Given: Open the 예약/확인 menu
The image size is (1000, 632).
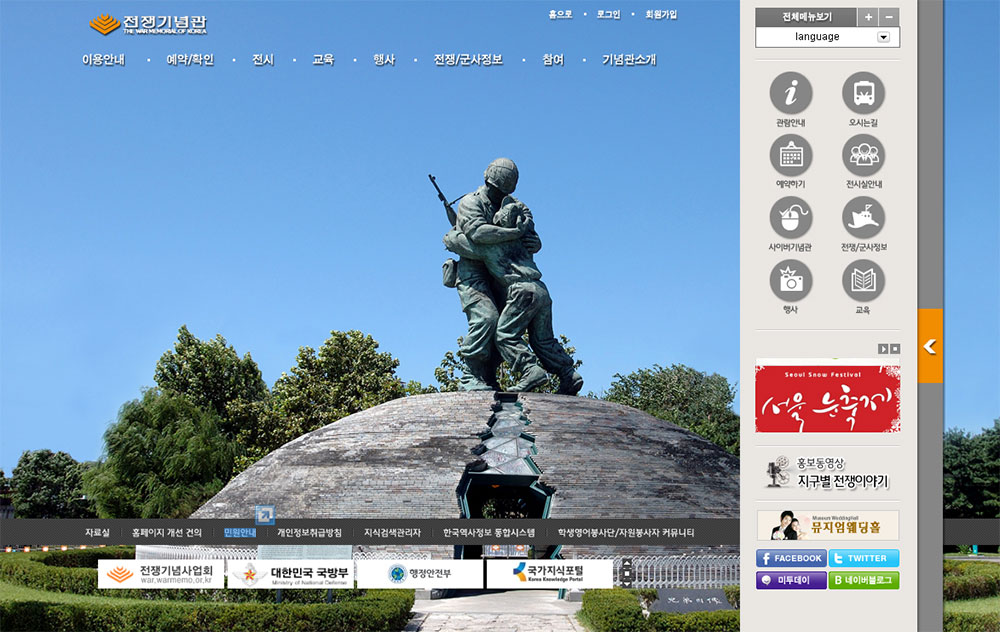Looking at the screenshot, I should coord(190,60).
